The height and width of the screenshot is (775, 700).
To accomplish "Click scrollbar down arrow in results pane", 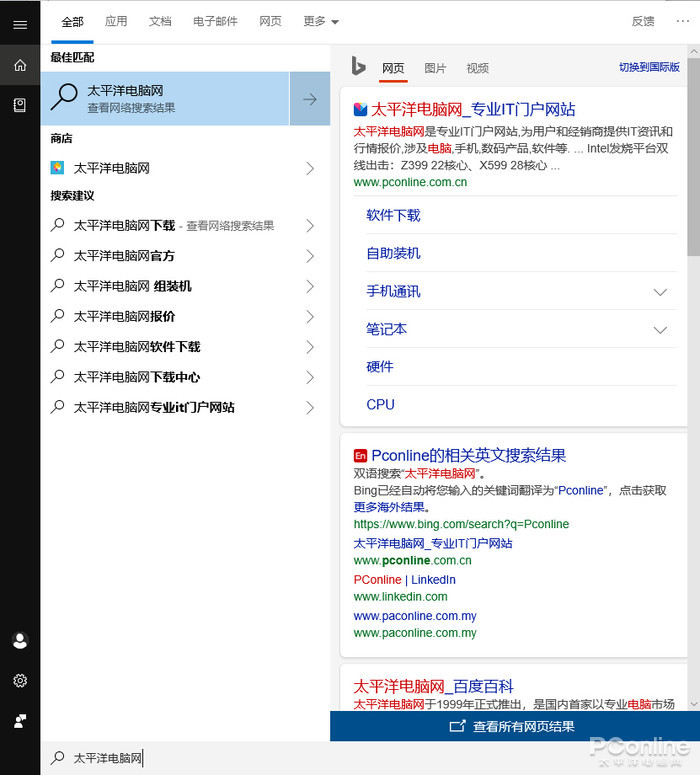I will click(x=693, y=704).
